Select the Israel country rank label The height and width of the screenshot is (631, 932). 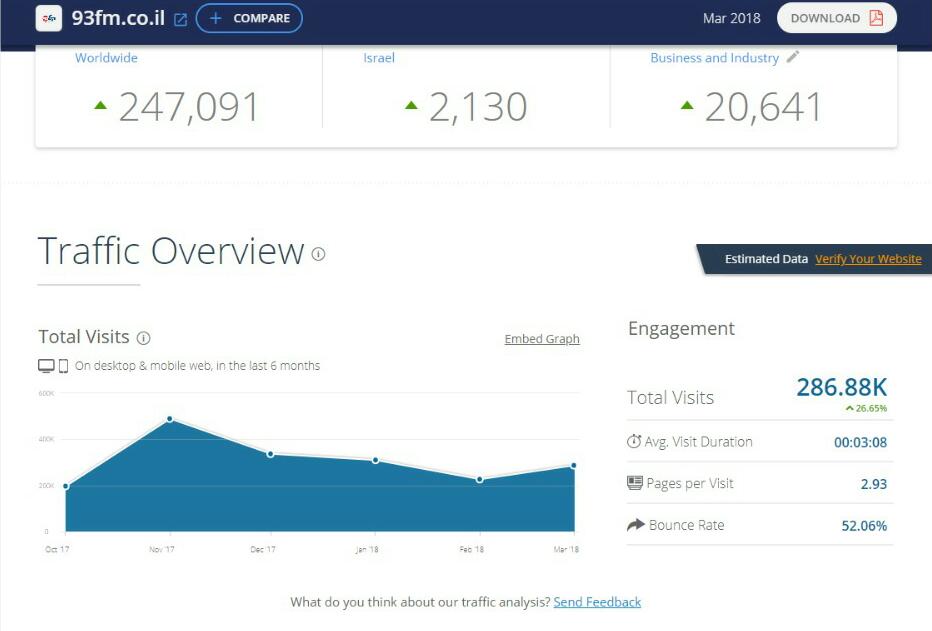pyautogui.click(x=379, y=58)
